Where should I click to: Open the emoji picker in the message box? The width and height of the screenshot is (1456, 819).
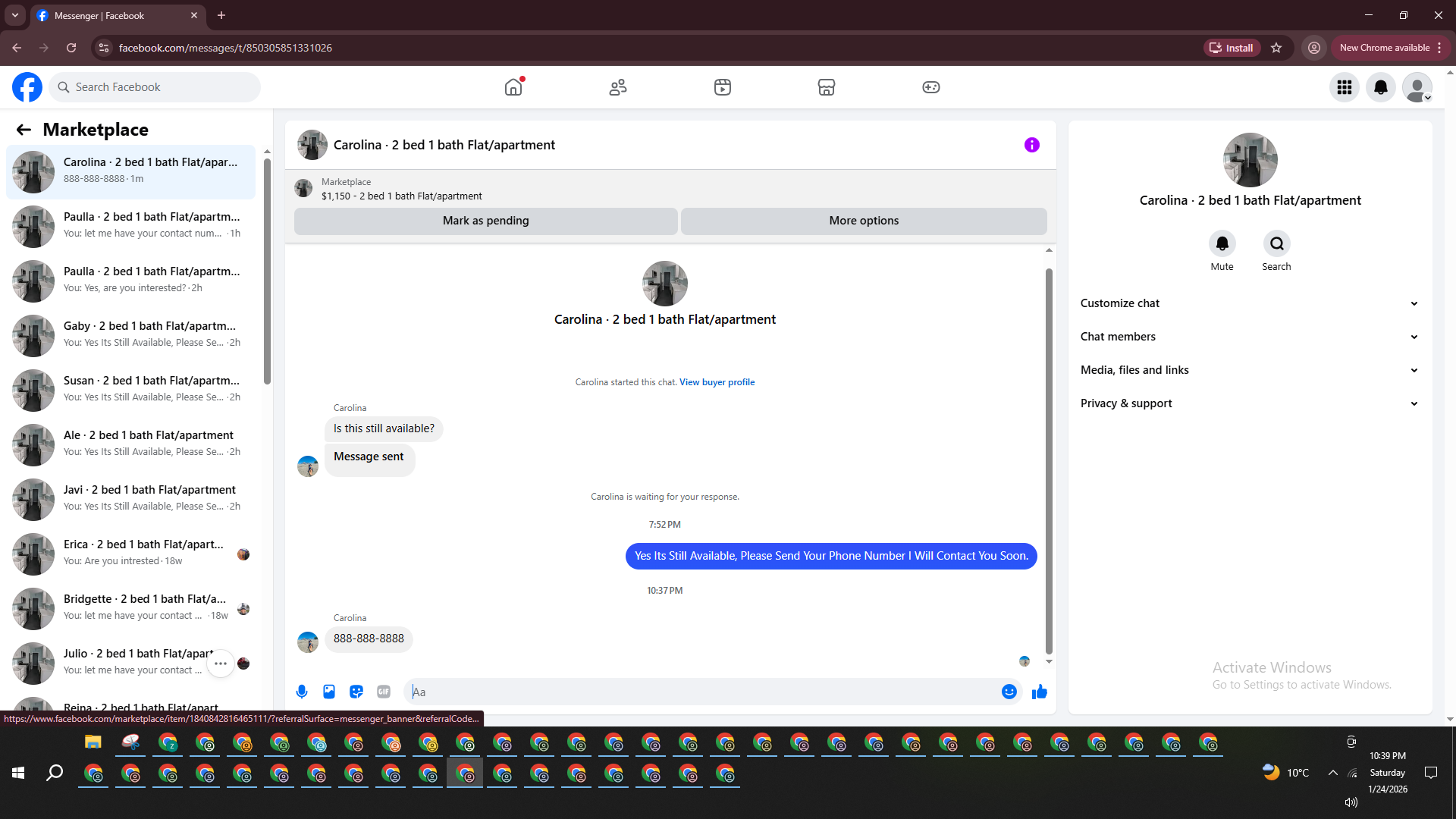pyautogui.click(x=1009, y=692)
